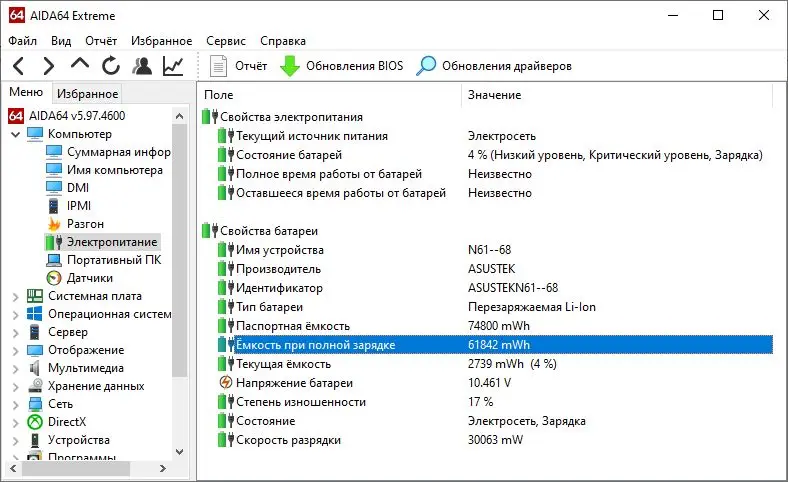Click the flame icon beside Разгон

tap(54, 224)
